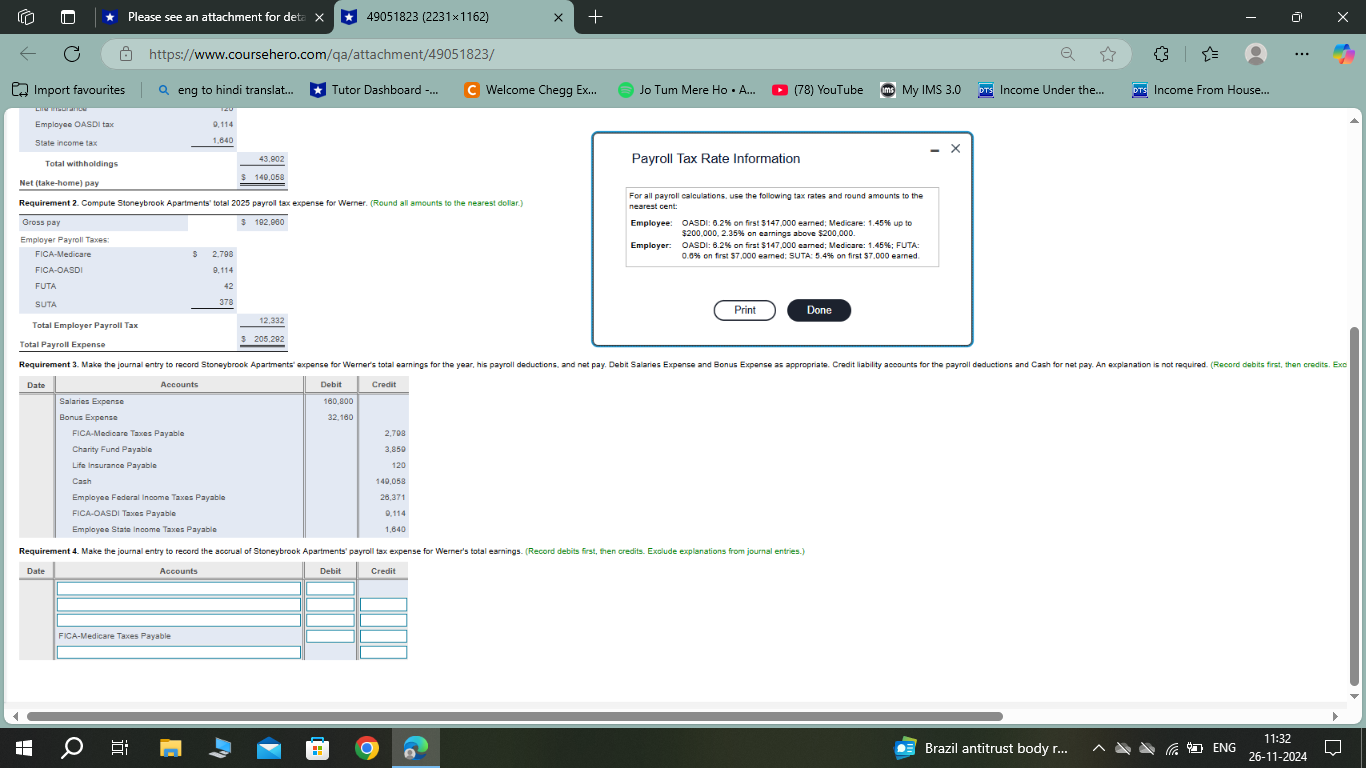This screenshot has width=1366, height=768.
Task: Open the Tutor Dashboard bookmark
Action: coord(375,90)
